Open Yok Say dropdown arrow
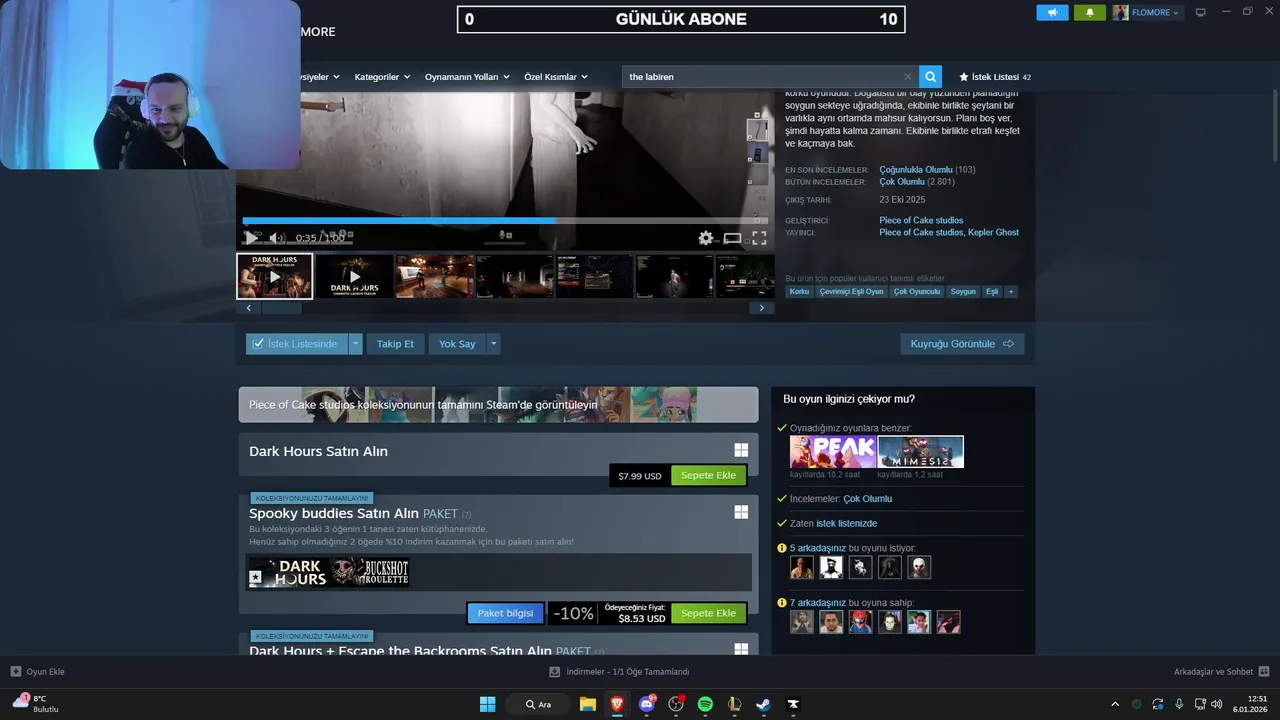The width and height of the screenshot is (1280, 720). pos(493,344)
